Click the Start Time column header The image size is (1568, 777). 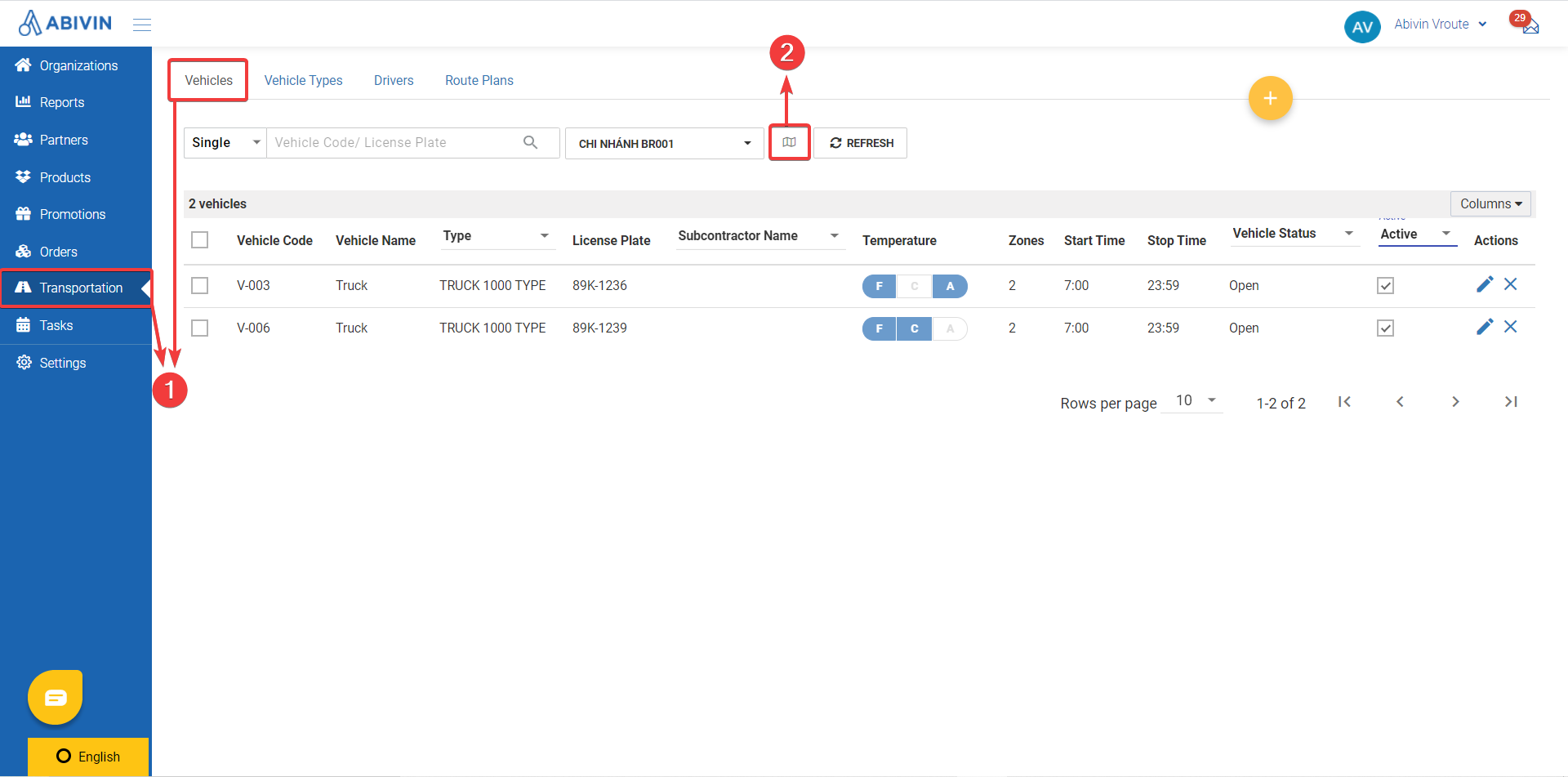1094,240
